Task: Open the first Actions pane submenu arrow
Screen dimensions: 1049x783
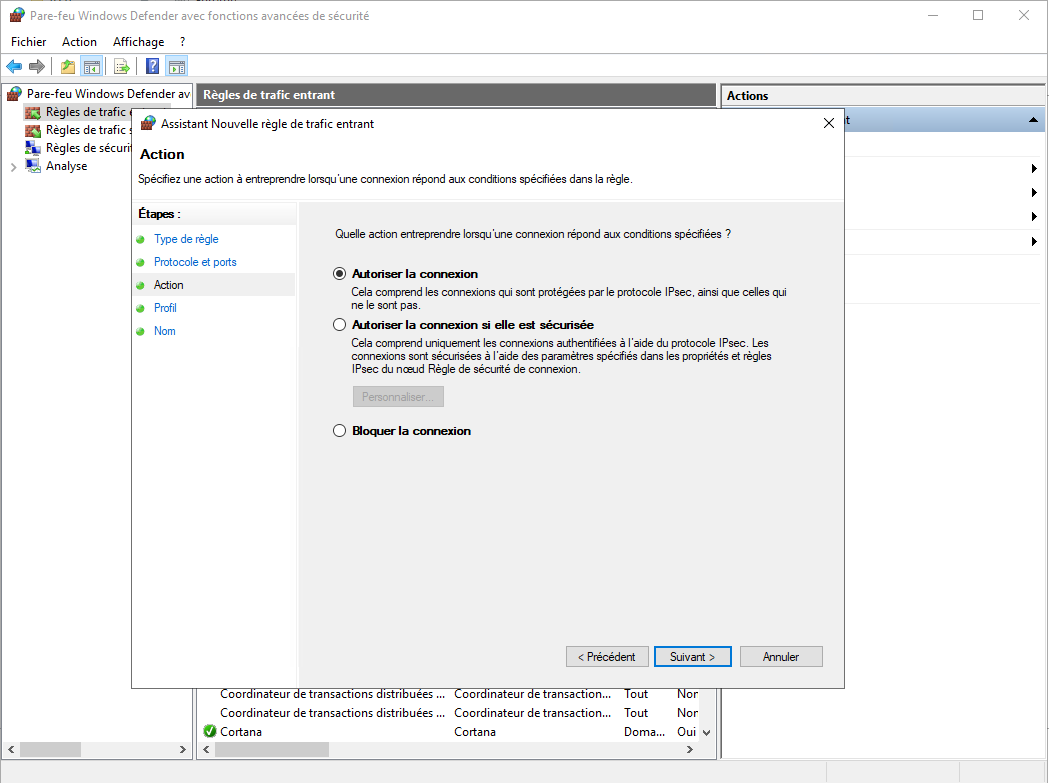Action: point(1034,169)
